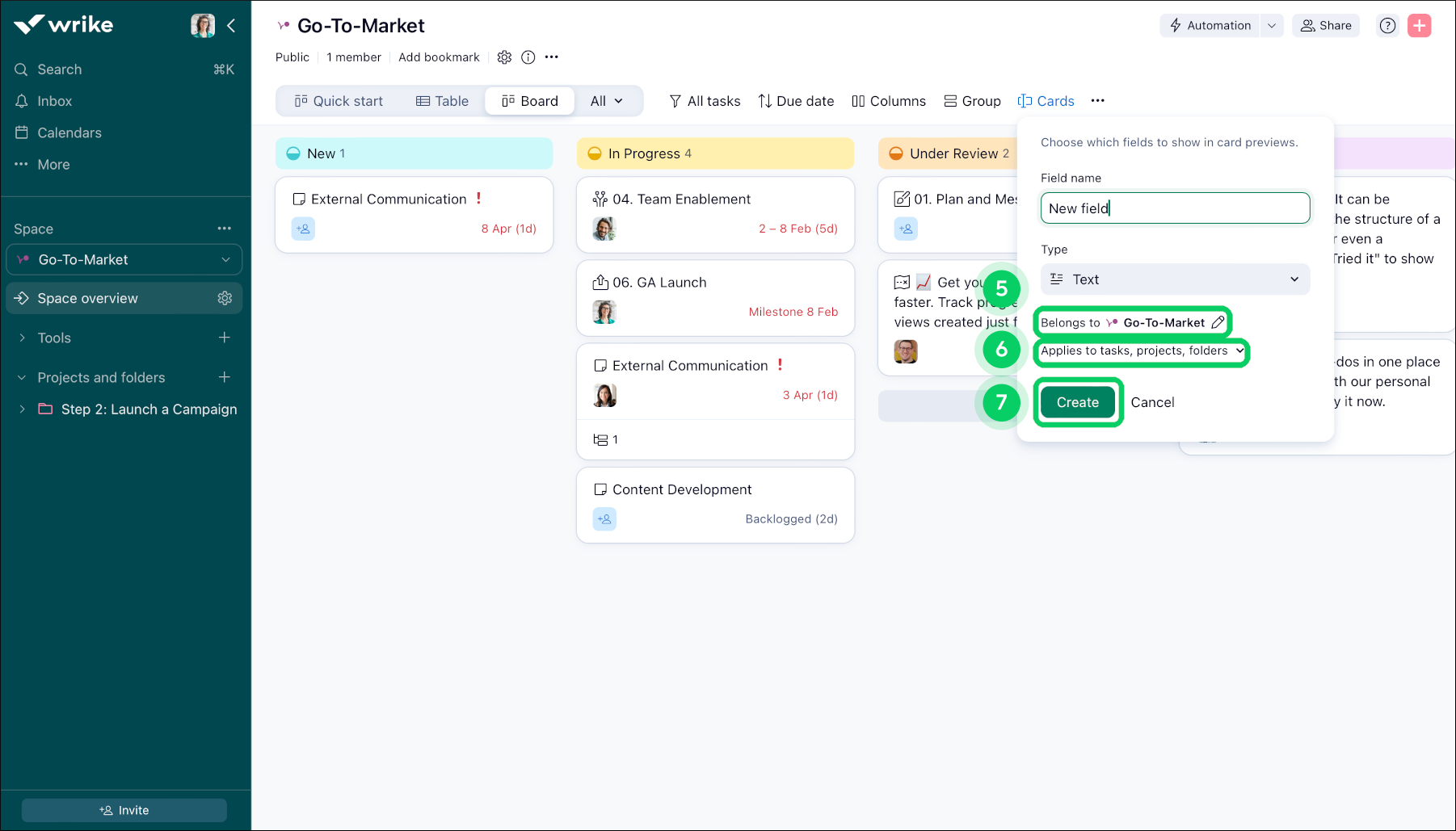The width and height of the screenshot is (1456, 831).
Task: Switch to the Quick start tab
Action: tap(339, 101)
